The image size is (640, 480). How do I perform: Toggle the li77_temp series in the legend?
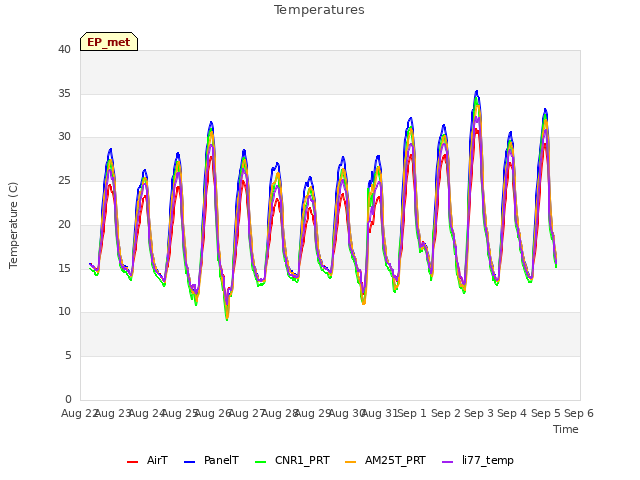(478, 461)
